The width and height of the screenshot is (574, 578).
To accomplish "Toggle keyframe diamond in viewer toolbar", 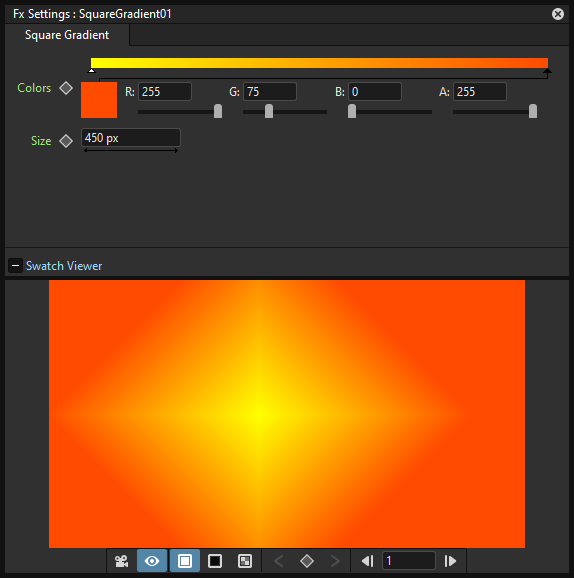I will coord(307,561).
